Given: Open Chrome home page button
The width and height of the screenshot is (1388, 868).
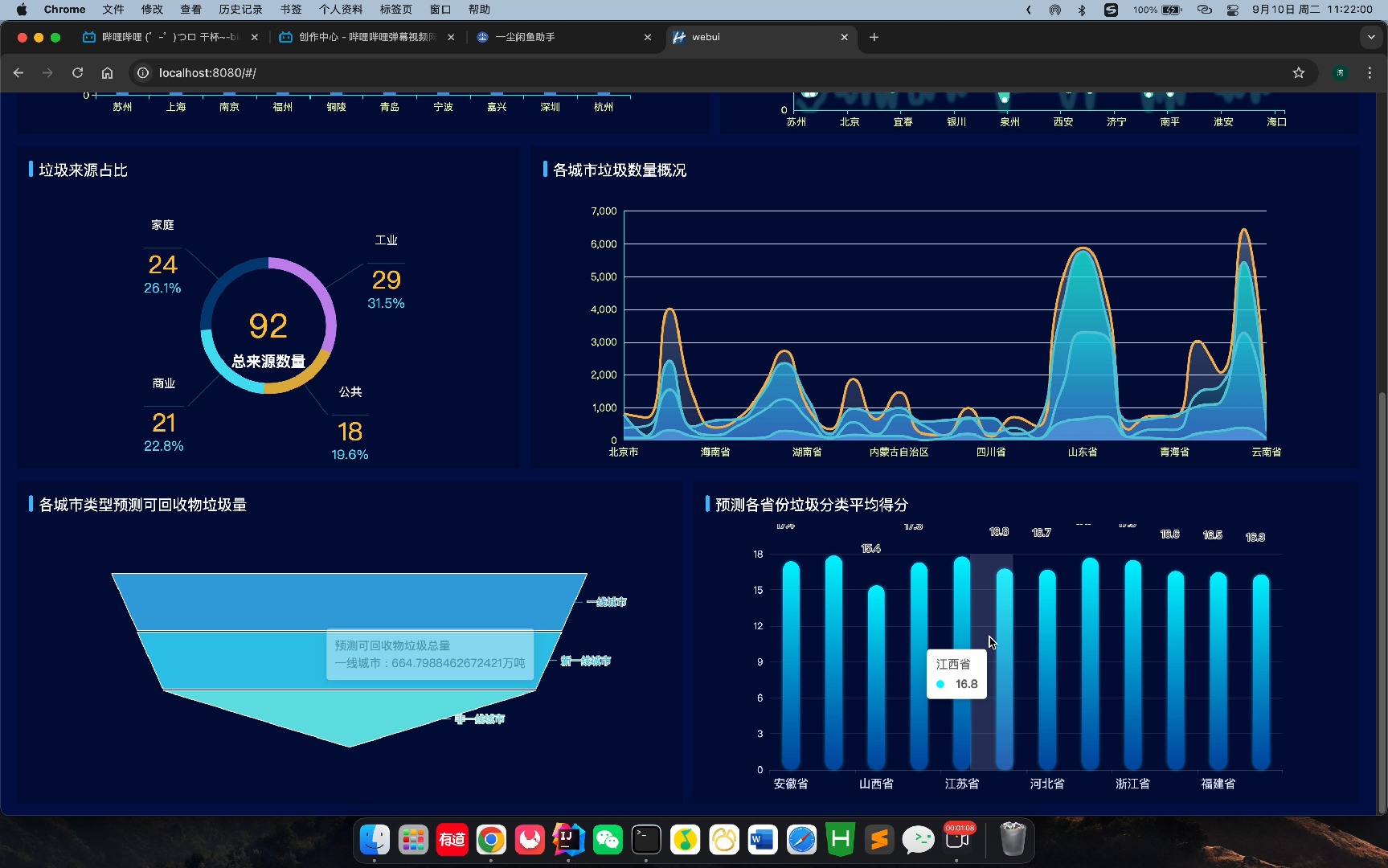Looking at the screenshot, I should point(107,72).
